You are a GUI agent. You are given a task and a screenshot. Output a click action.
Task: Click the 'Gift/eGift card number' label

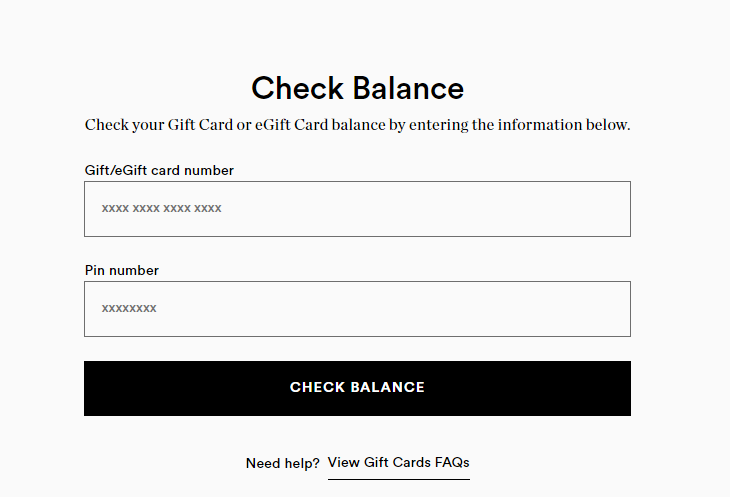point(159,171)
